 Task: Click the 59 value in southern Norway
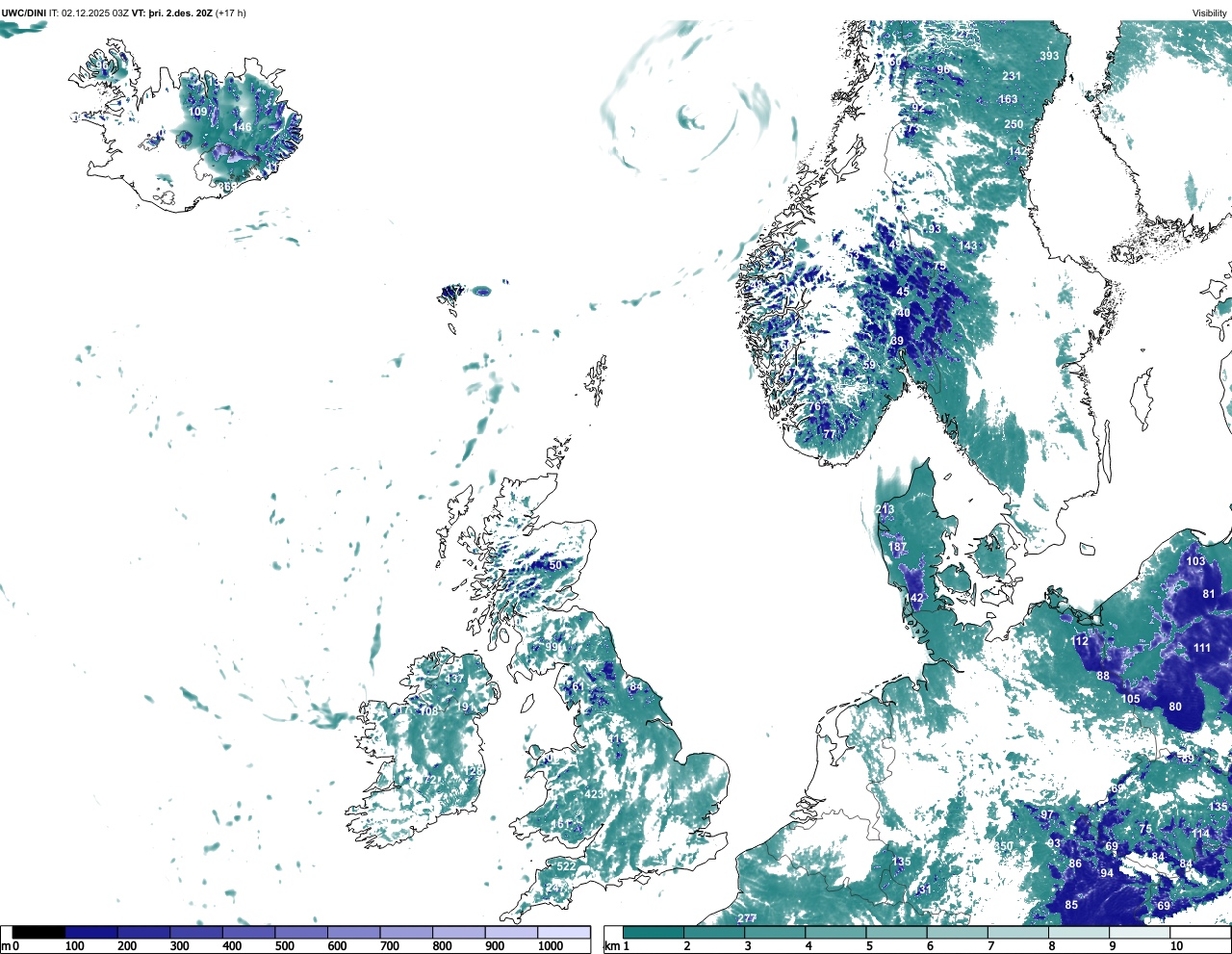click(x=869, y=365)
